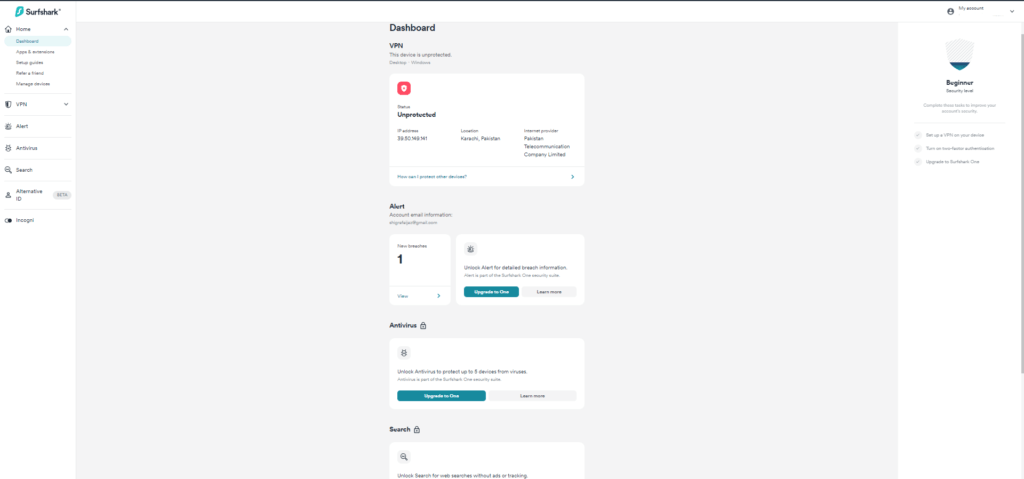Click the VPN shield icon in sidebar
The image size is (1024, 479).
tap(8, 105)
